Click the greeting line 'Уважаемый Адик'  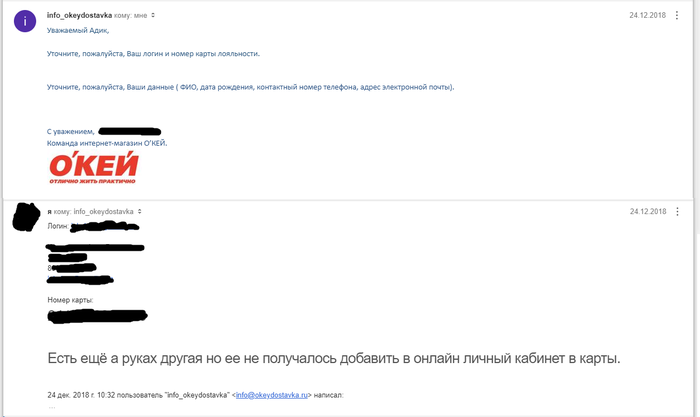point(78,32)
